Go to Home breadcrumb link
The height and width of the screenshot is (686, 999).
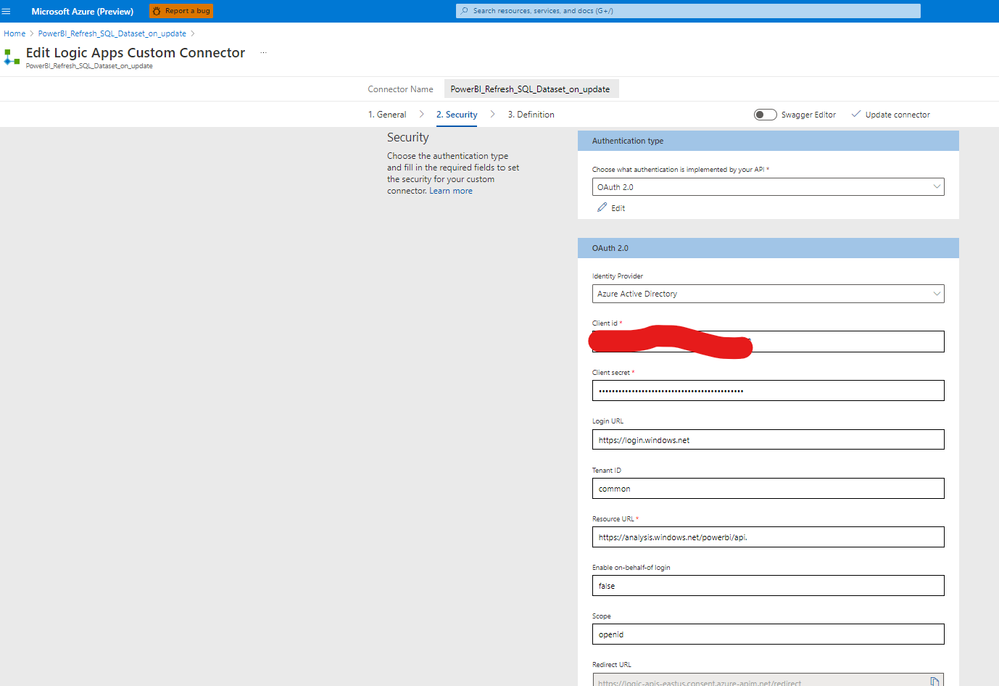(x=15, y=34)
